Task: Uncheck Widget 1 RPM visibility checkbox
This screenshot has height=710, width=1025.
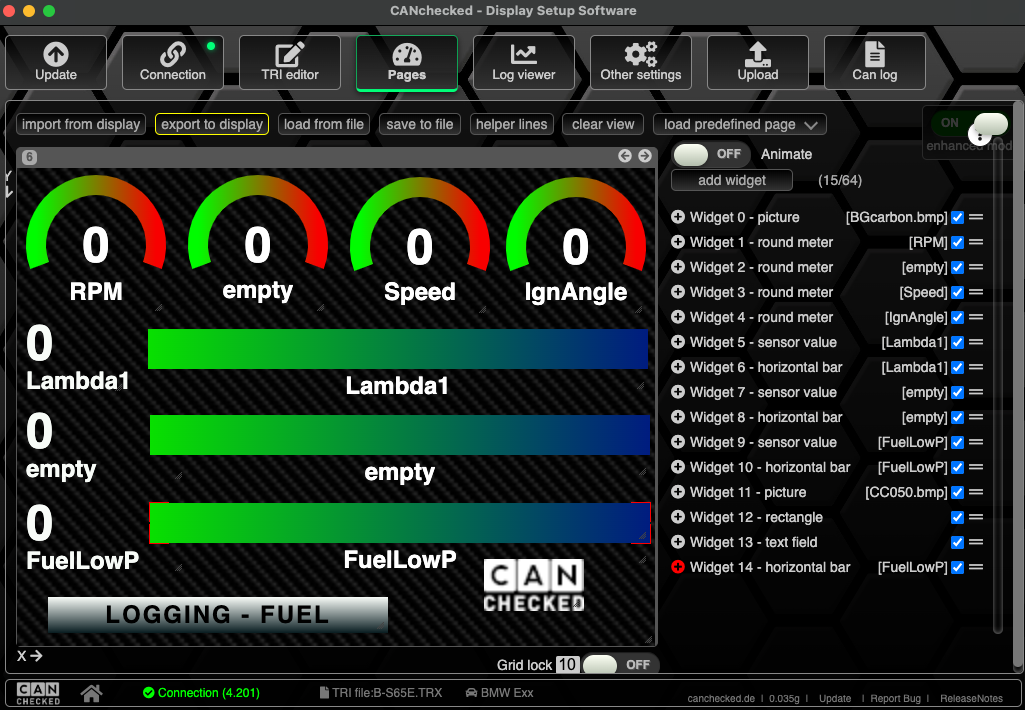Action: tap(958, 242)
